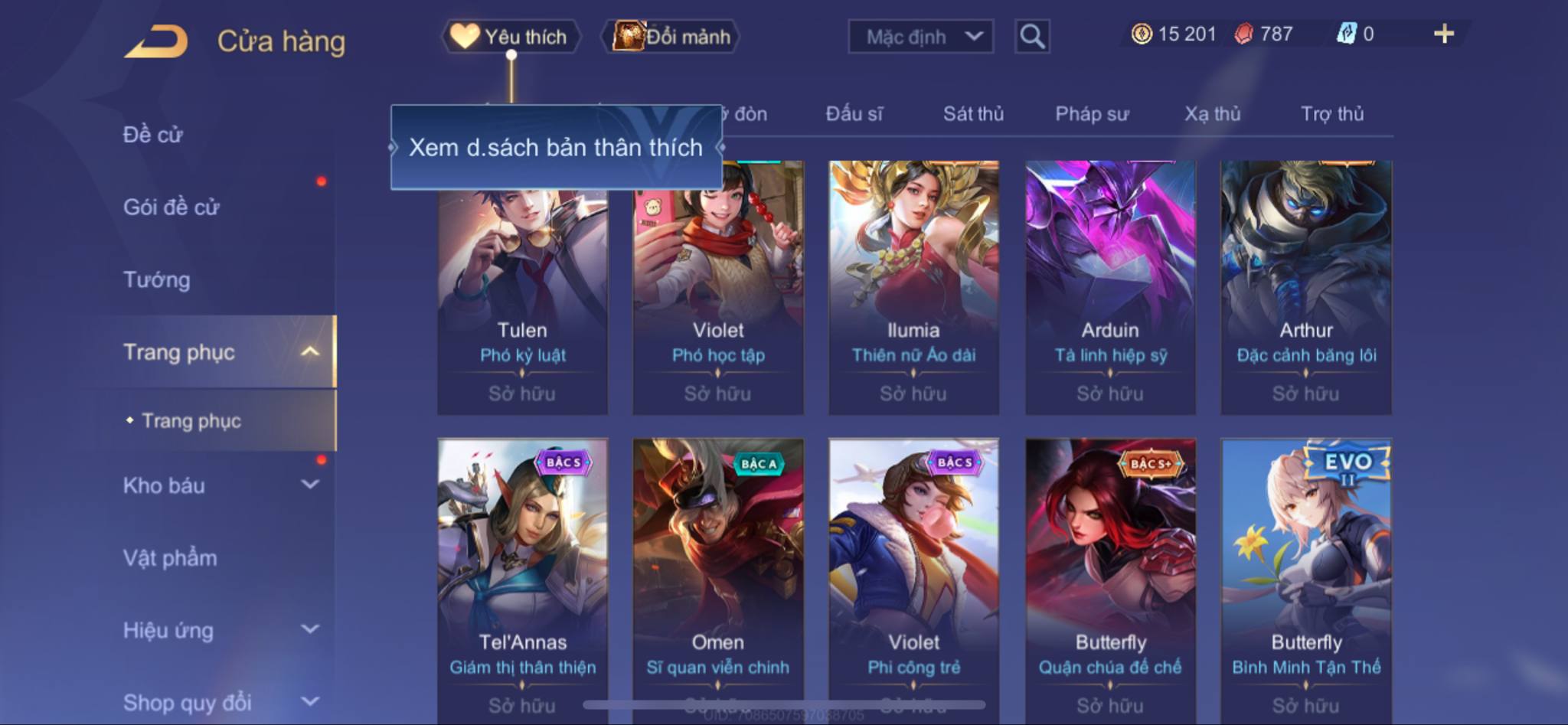Screen dimensions: 1568x725
Task: Click the gold coin balance icon
Action: [1142, 34]
